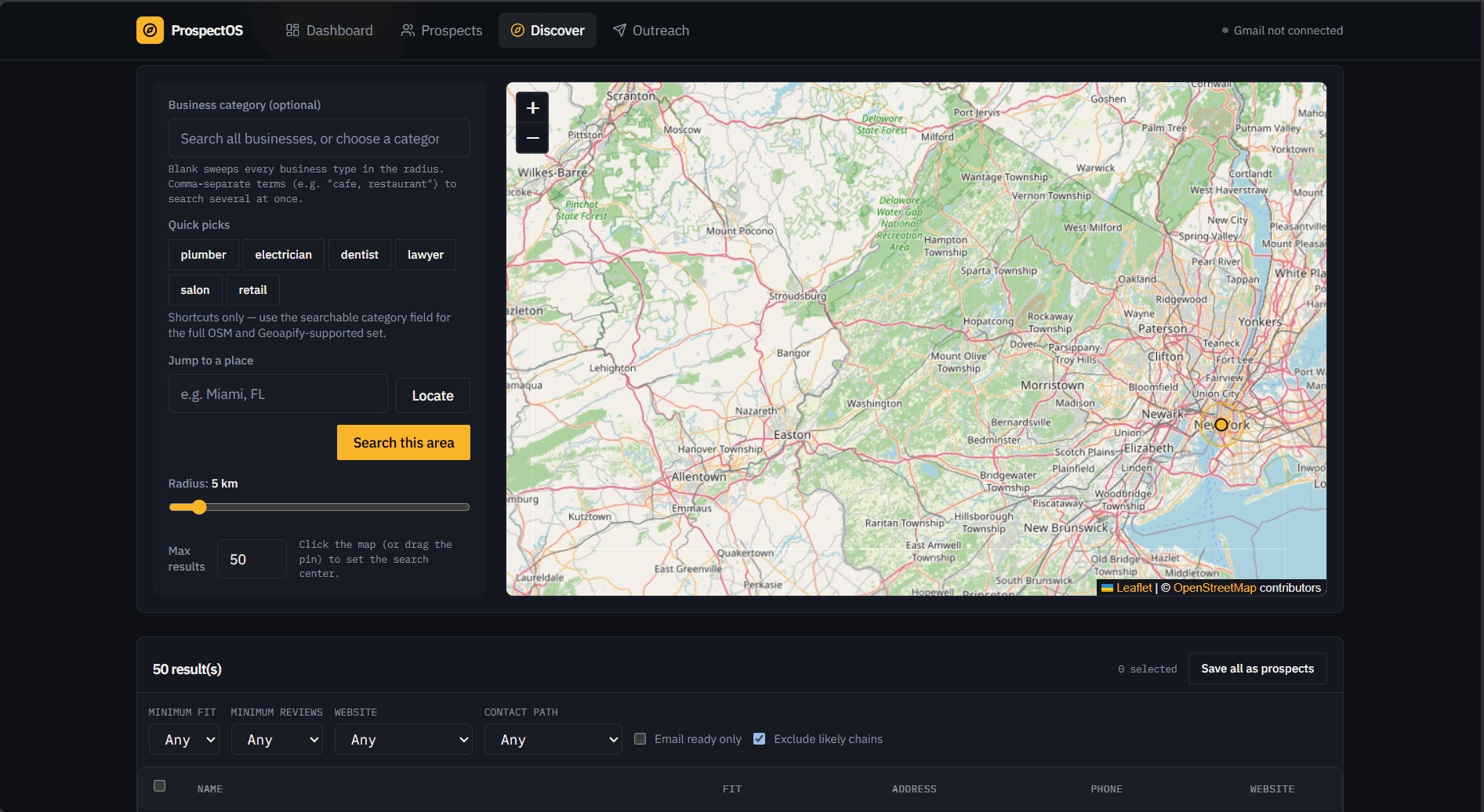Screen dimensions: 1484x812
Task: Click the PHONE column header
Action: click(x=1106, y=789)
